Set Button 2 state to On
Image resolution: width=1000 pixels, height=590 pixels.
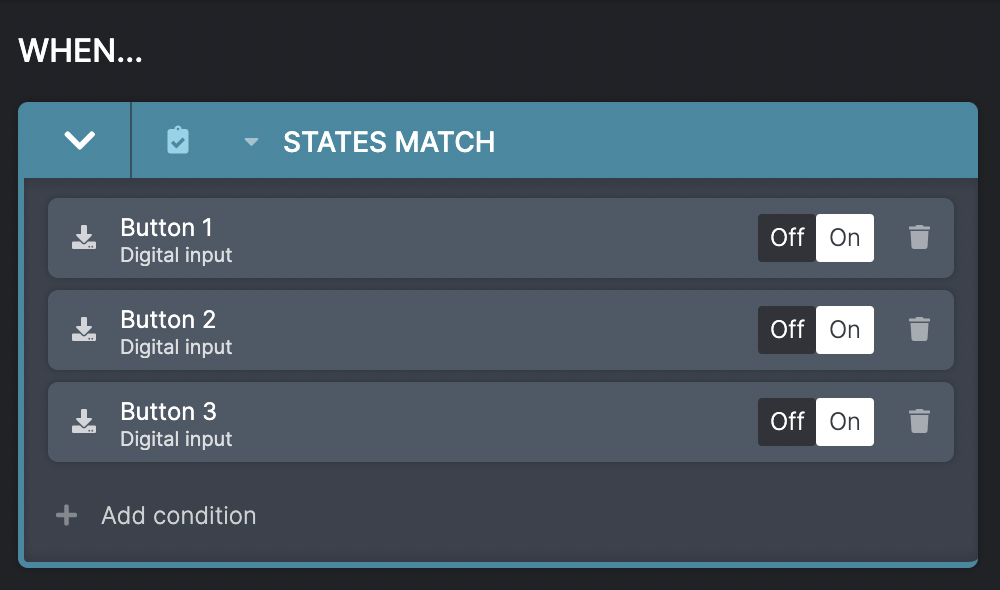(845, 330)
